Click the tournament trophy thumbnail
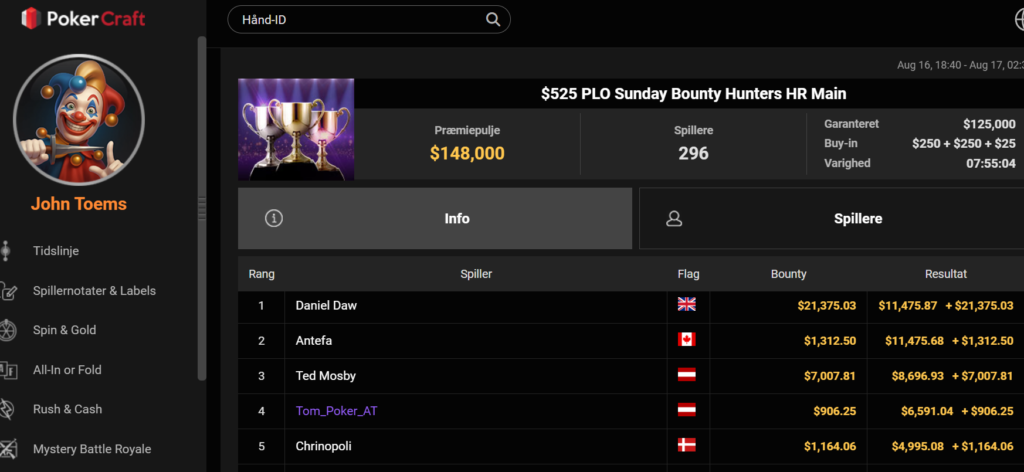Viewport: 1024px width, 472px height. 296,129
